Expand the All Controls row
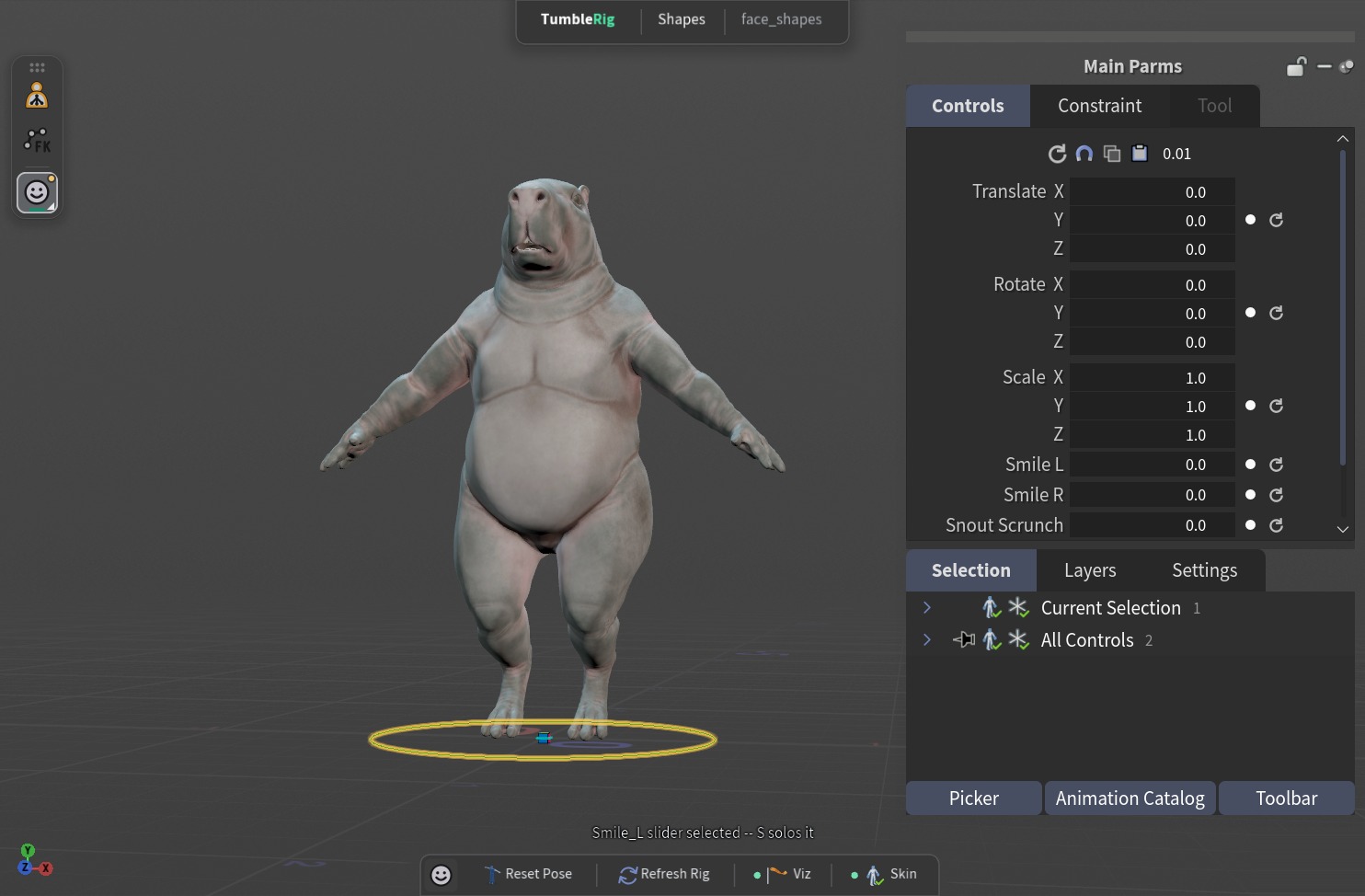The width and height of the screenshot is (1365, 896). 927,639
